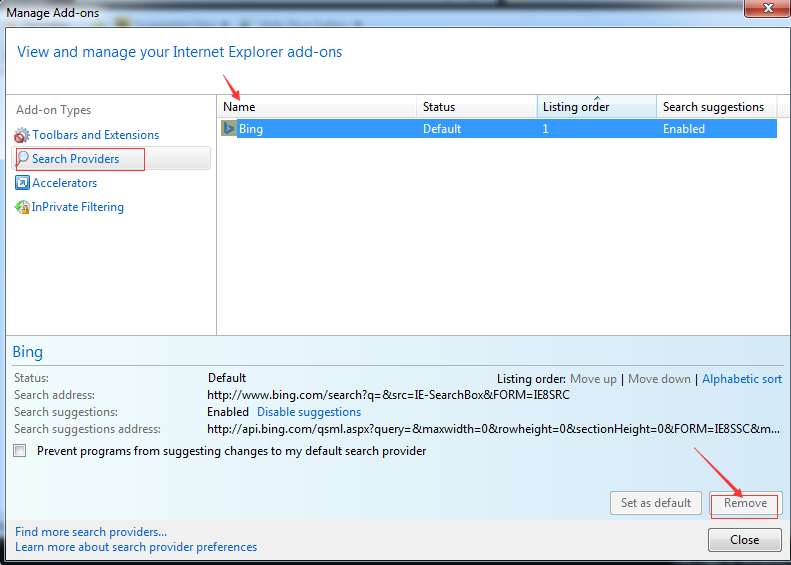This screenshot has height=565, width=791.
Task: Remove the Bing search provider
Action: [x=746, y=503]
